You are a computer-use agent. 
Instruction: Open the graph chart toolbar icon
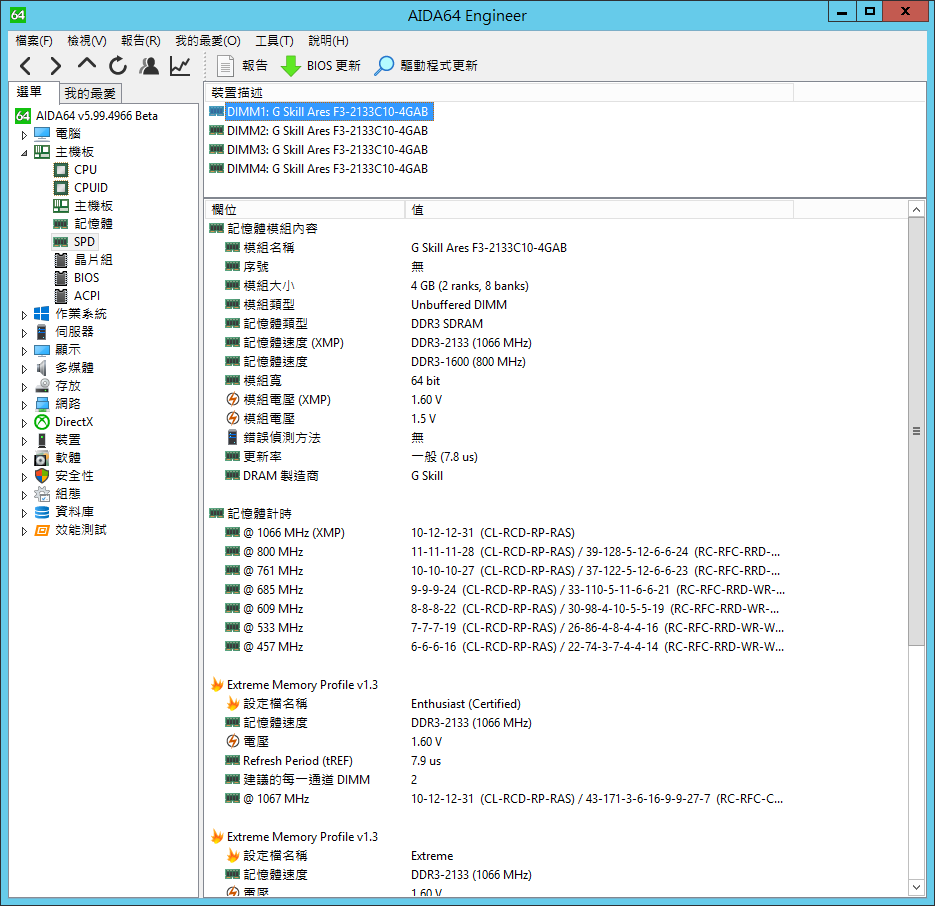pos(180,66)
